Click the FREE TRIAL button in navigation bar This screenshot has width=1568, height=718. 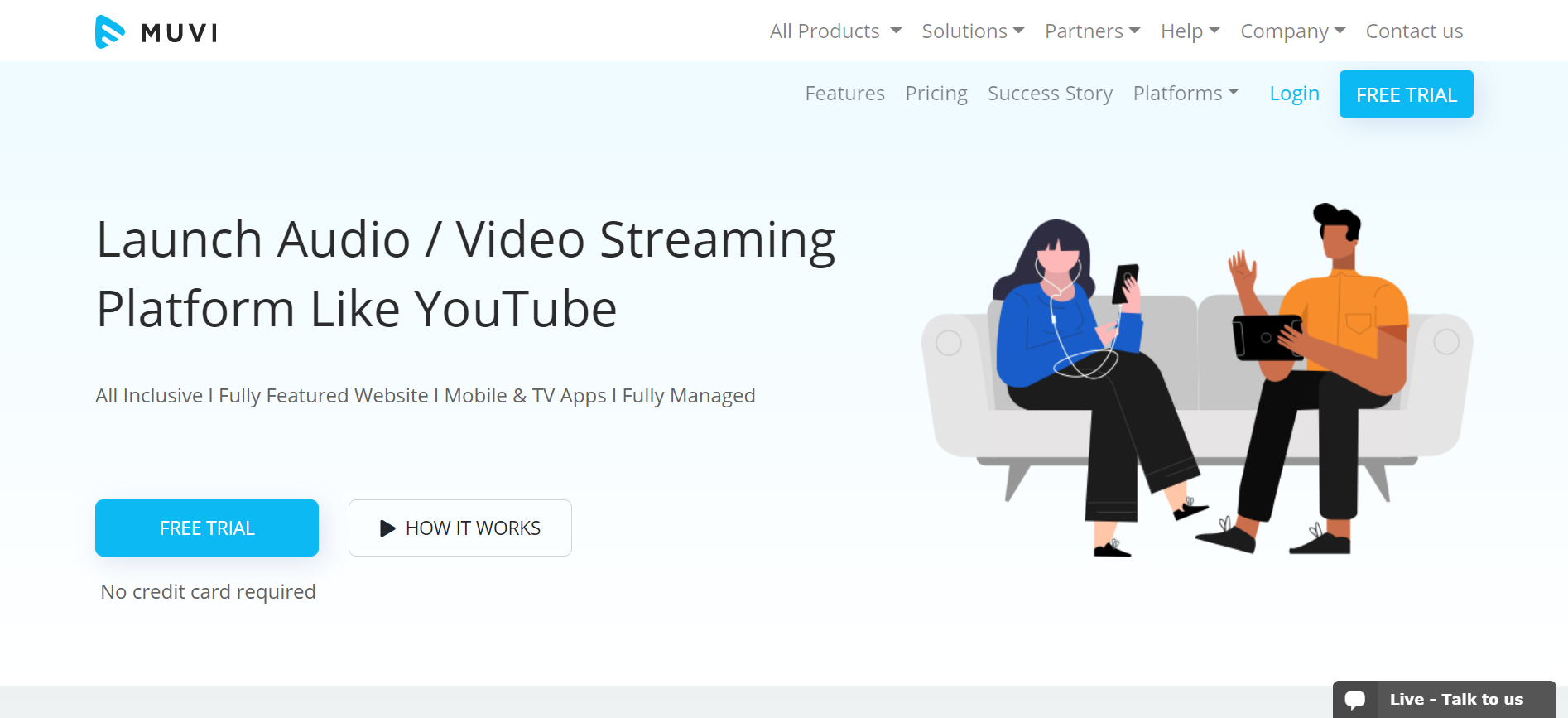[1406, 94]
